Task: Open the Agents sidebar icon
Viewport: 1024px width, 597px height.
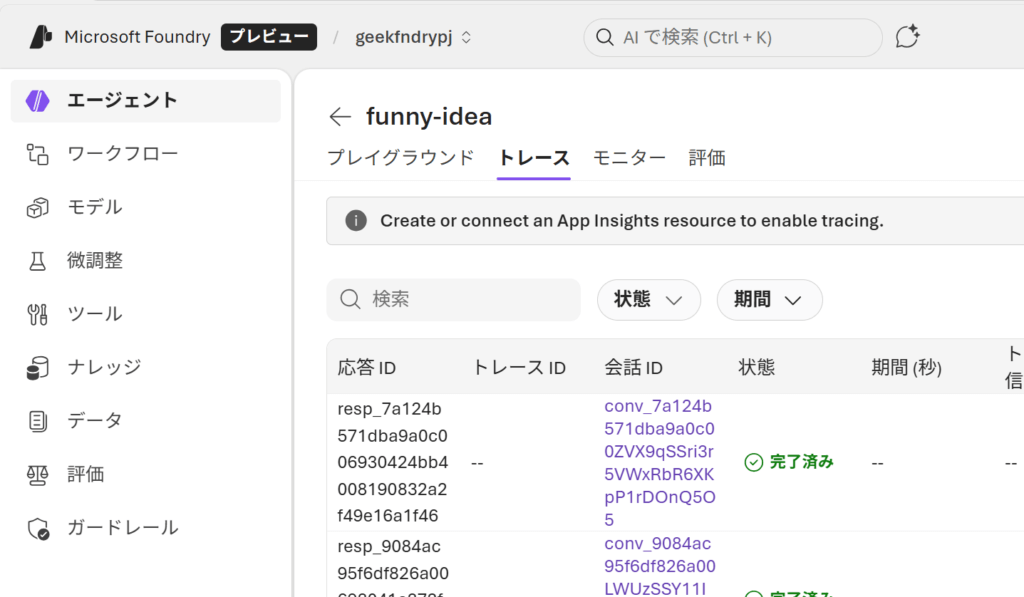Action: click(x=38, y=101)
